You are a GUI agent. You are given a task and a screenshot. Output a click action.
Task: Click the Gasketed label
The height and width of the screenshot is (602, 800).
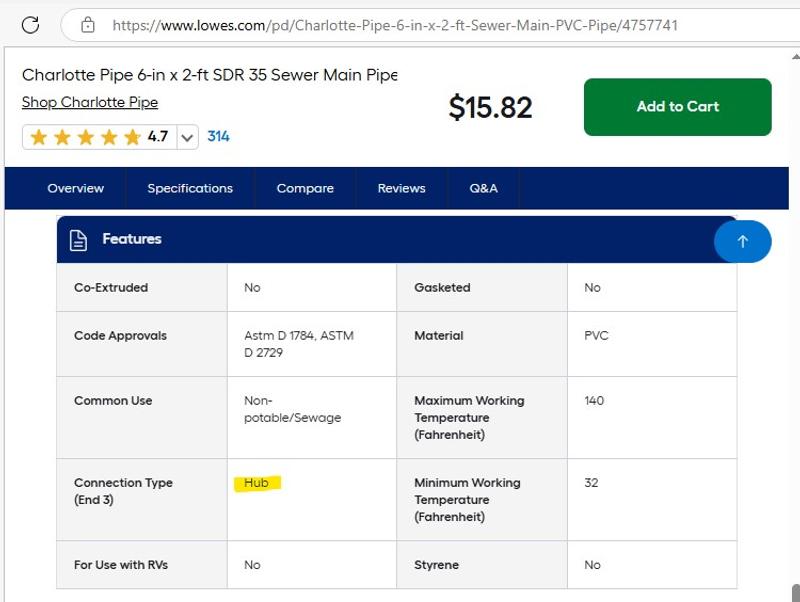pos(442,287)
